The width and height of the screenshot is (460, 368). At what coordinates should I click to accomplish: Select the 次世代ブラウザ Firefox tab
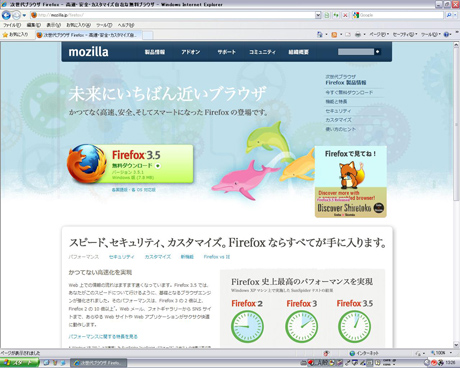[89, 35]
